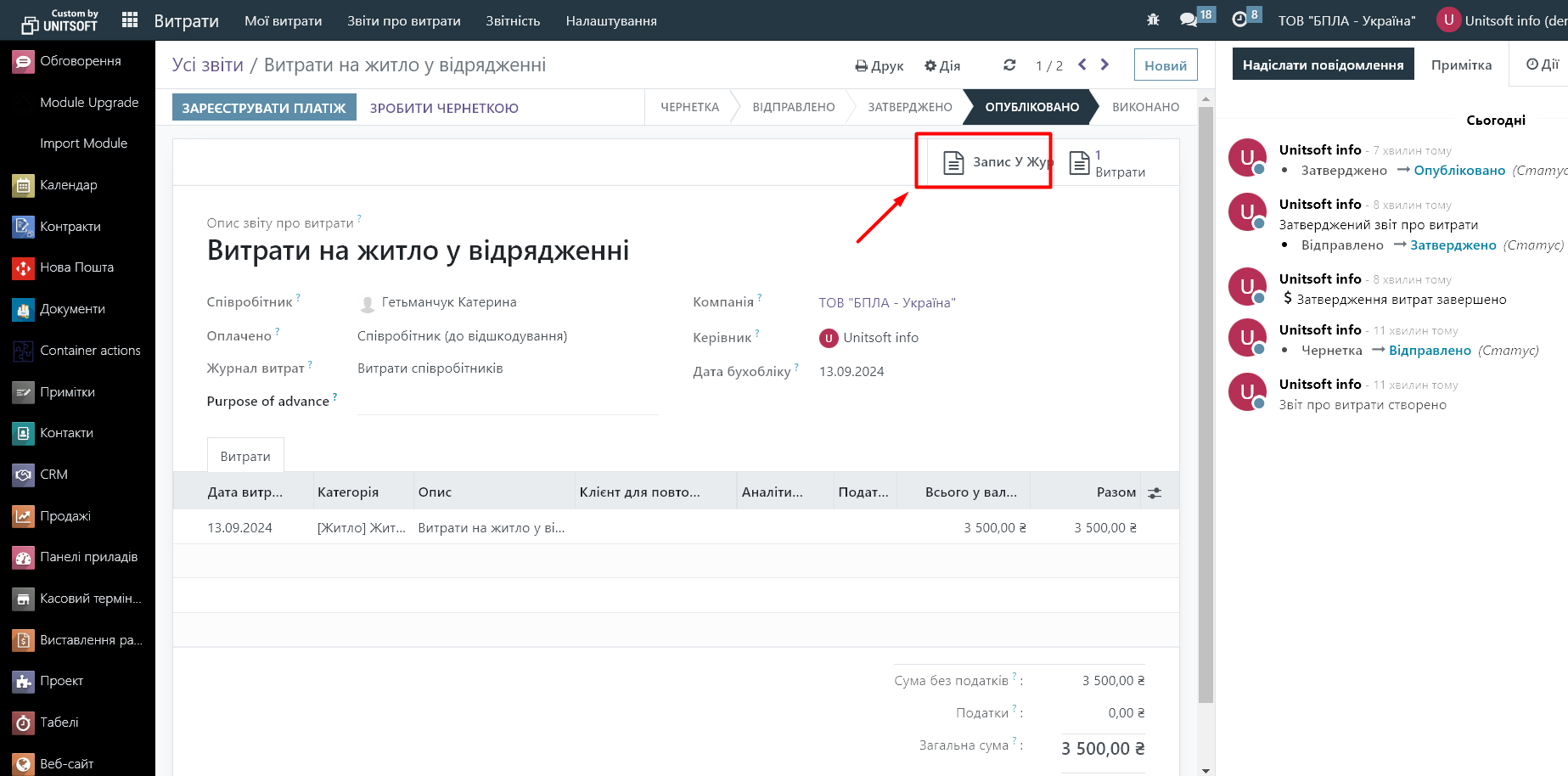Image resolution: width=1568 pixels, height=776 pixels.
Task: Open company selector ТОВ "БПЛА - Україна"
Action: 1346,20
